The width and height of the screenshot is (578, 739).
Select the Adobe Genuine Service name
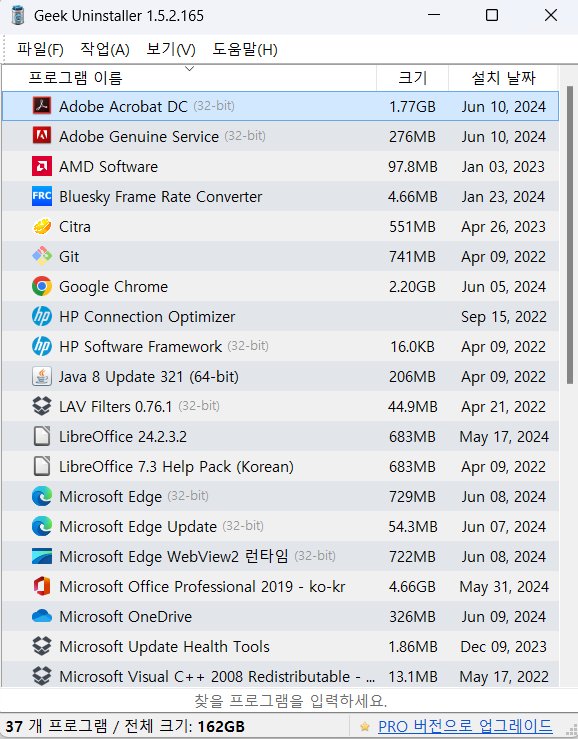click(x=139, y=137)
